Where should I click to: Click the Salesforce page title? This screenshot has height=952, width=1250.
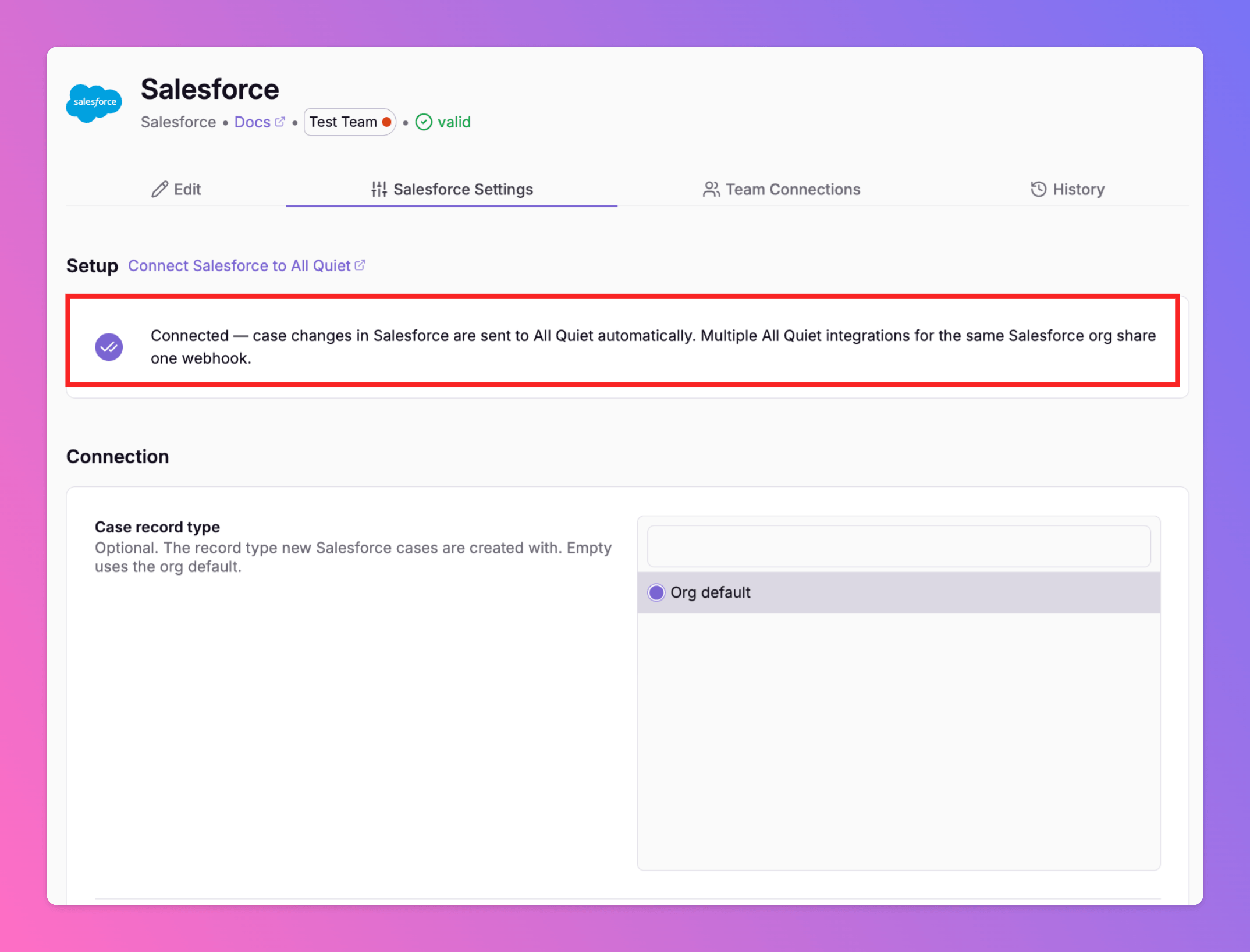[x=210, y=89]
